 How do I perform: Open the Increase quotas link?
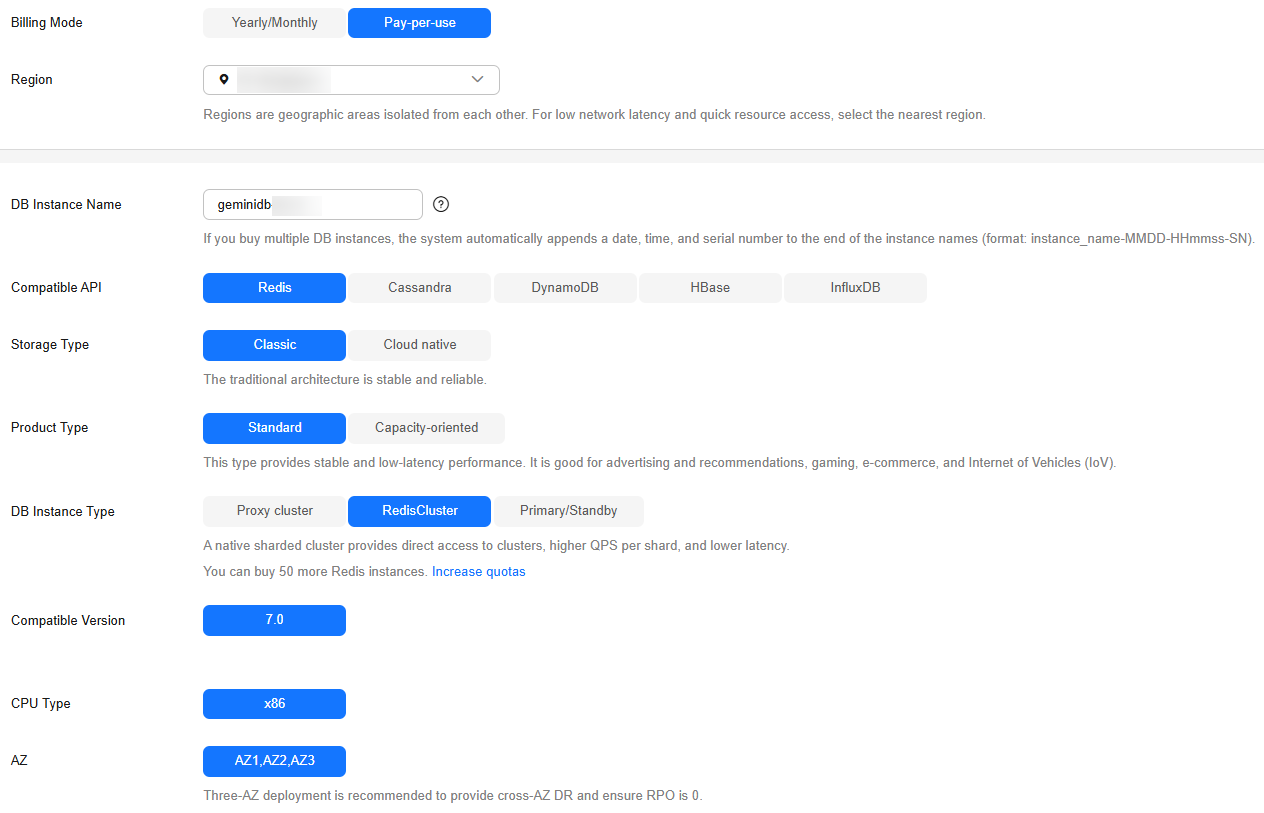[479, 572]
